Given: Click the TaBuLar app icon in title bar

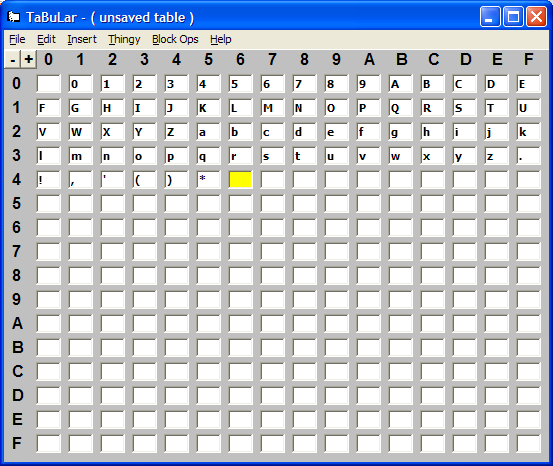Looking at the screenshot, I should click(14, 17).
